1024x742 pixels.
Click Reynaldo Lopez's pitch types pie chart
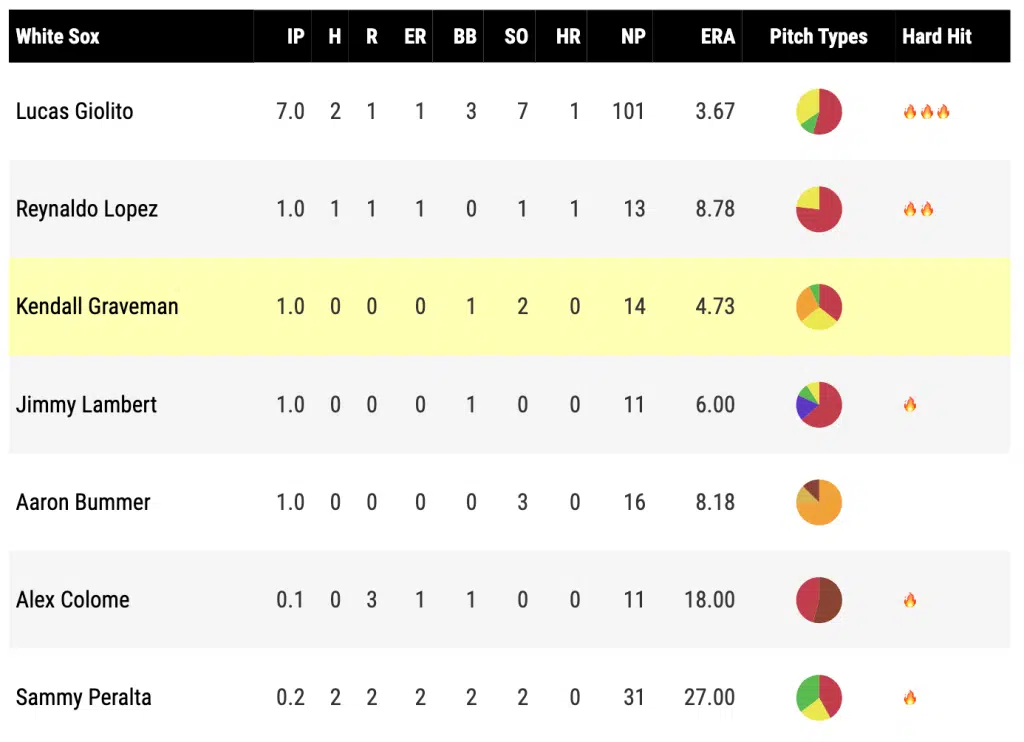[x=819, y=209]
